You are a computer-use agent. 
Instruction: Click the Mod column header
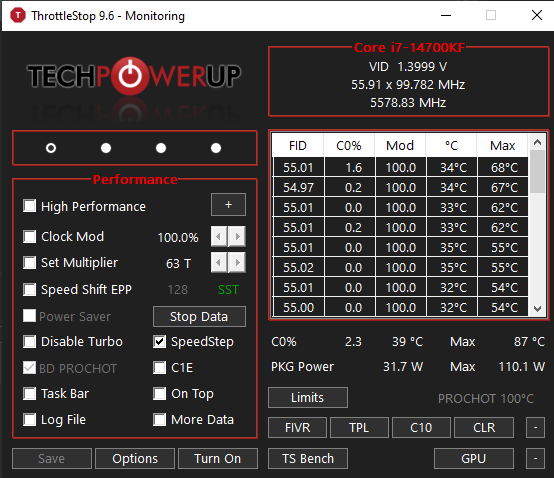click(x=400, y=146)
